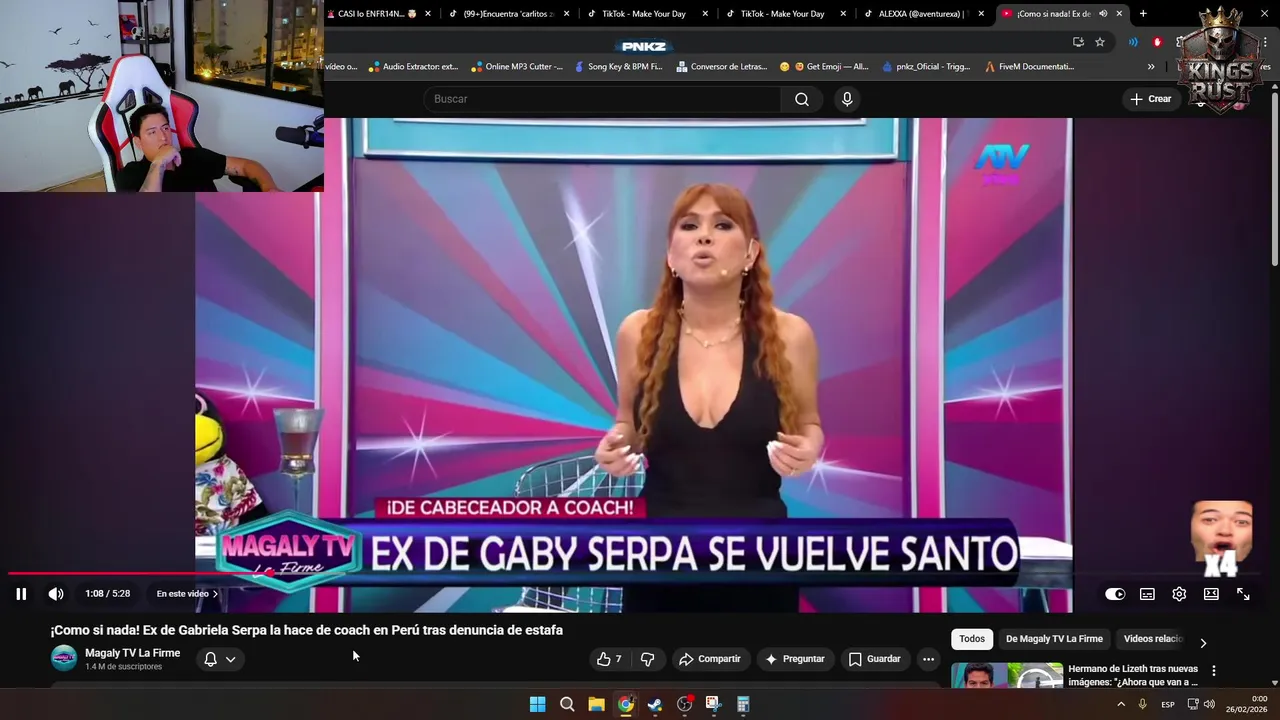Seek on the red video progress bar
Viewport: 1280px width, 720px height.
(640, 573)
